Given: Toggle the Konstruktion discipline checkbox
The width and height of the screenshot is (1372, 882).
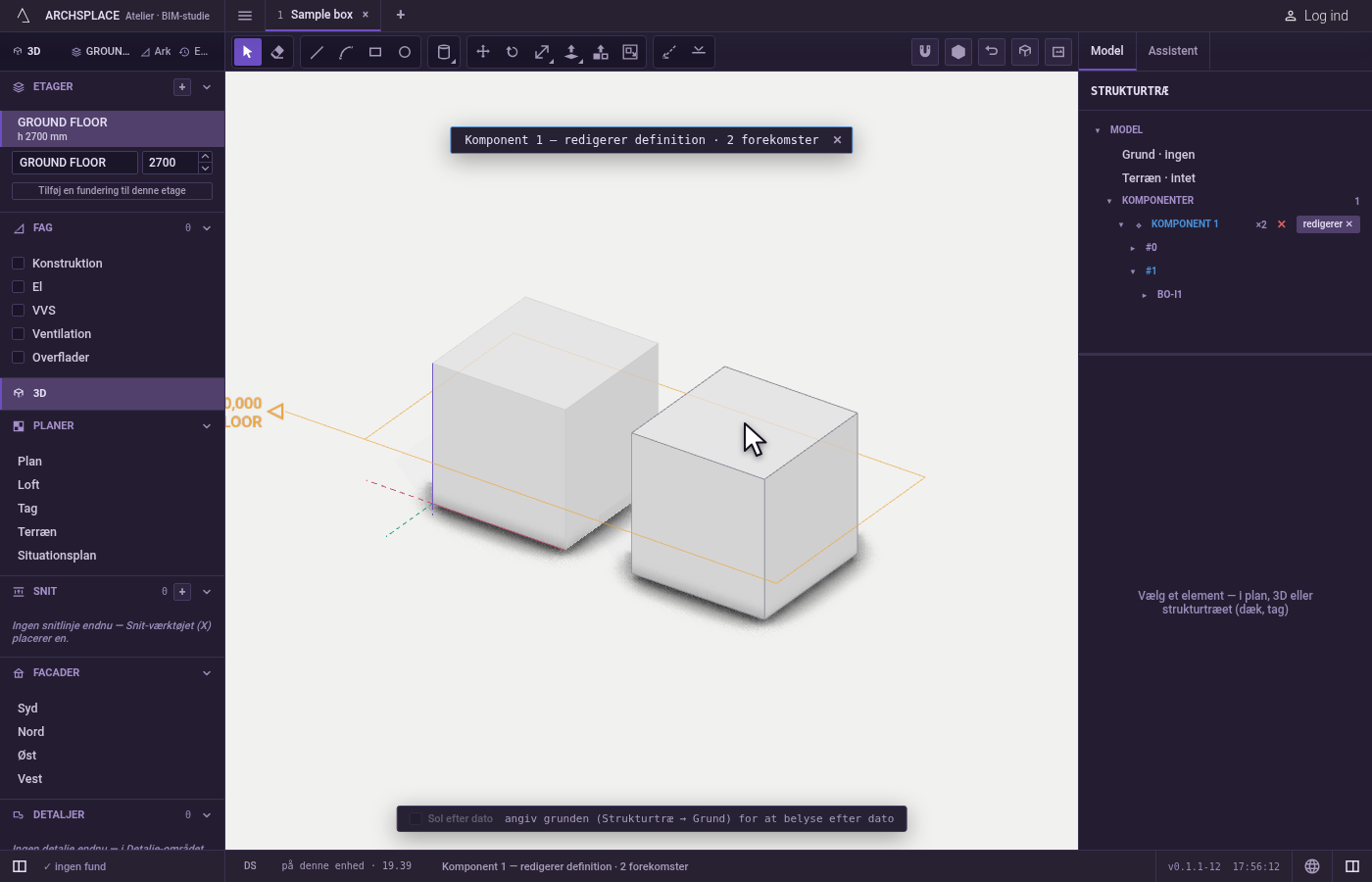Looking at the screenshot, I should tap(18, 264).
